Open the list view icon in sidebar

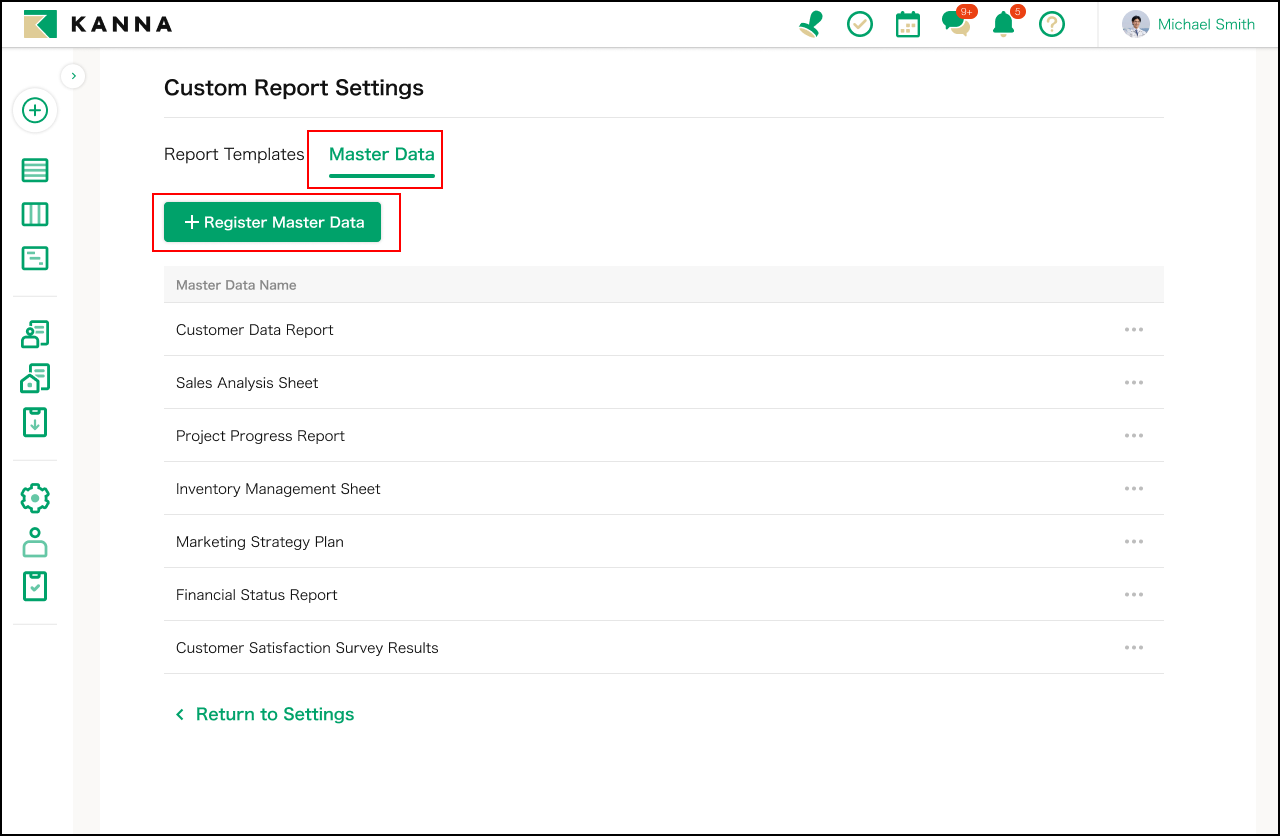coord(35,171)
